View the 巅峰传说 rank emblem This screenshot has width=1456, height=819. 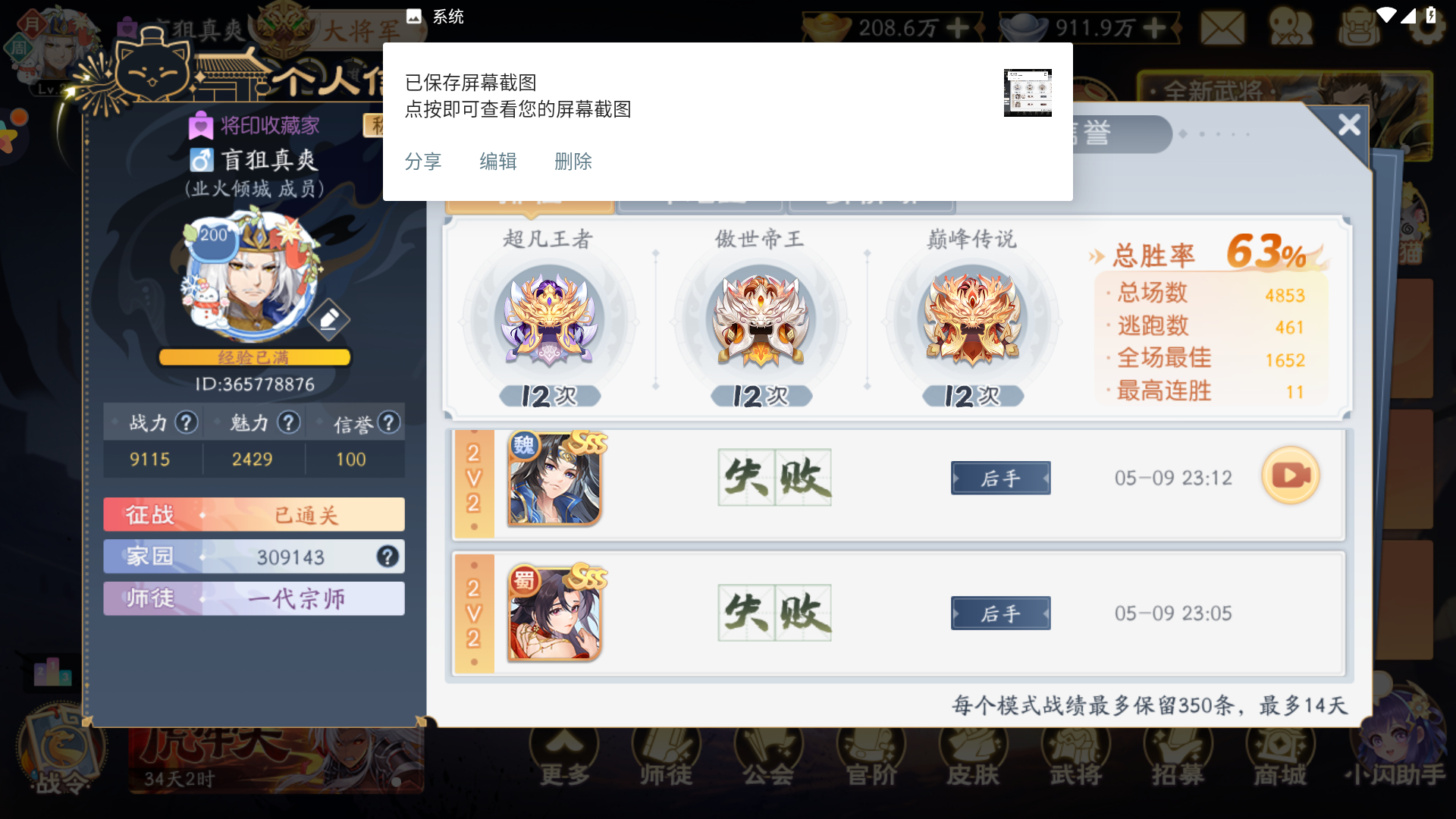coord(972,318)
